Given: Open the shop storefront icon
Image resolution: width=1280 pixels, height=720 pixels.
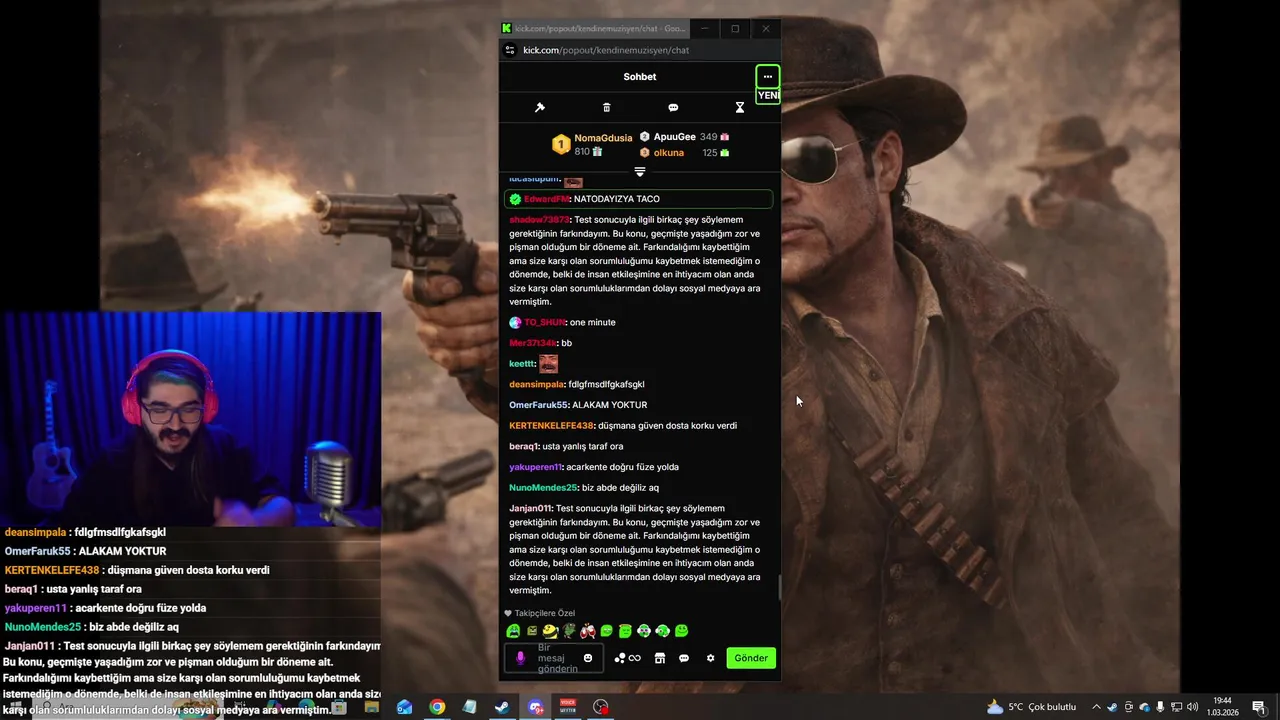Looking at the screenshot, I should (659, 658).
